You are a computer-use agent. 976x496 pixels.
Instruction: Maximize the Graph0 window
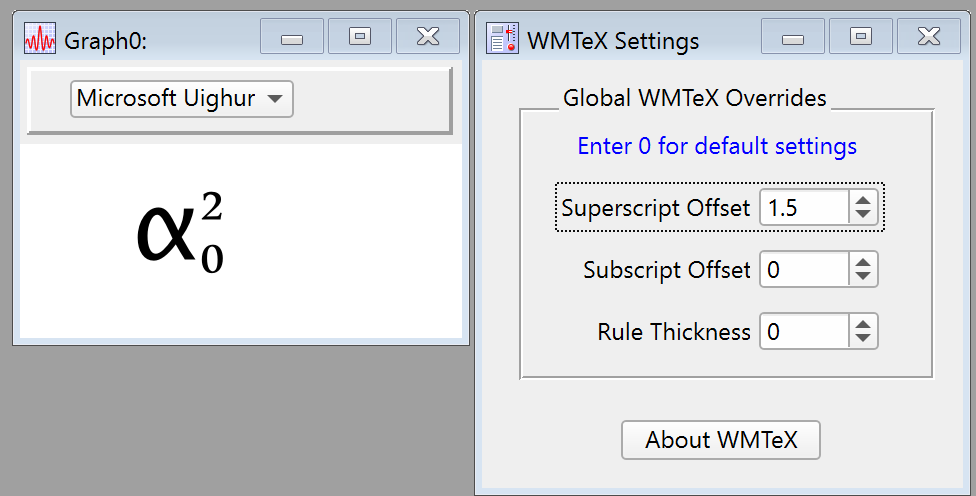tap(359, 37)
